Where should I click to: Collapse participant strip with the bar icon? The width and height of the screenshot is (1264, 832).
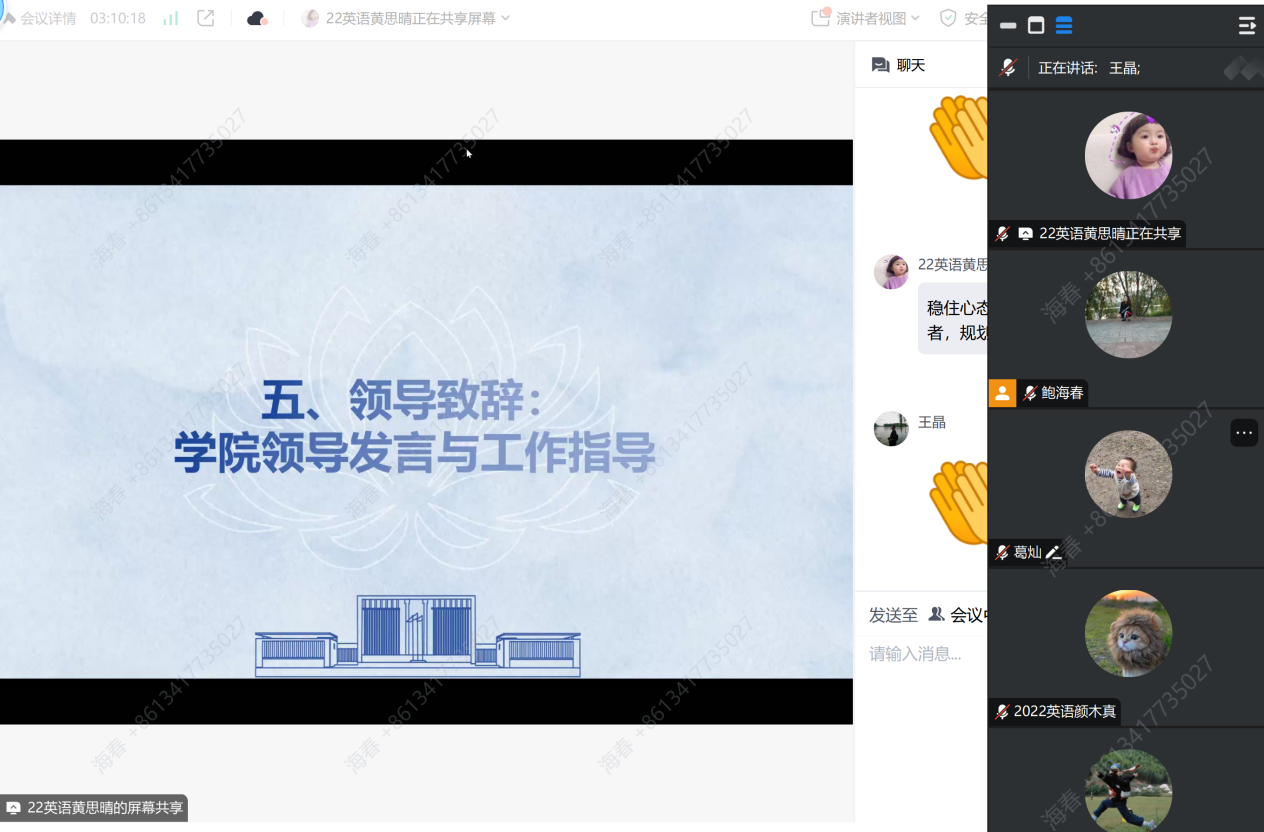point(1008,25)
